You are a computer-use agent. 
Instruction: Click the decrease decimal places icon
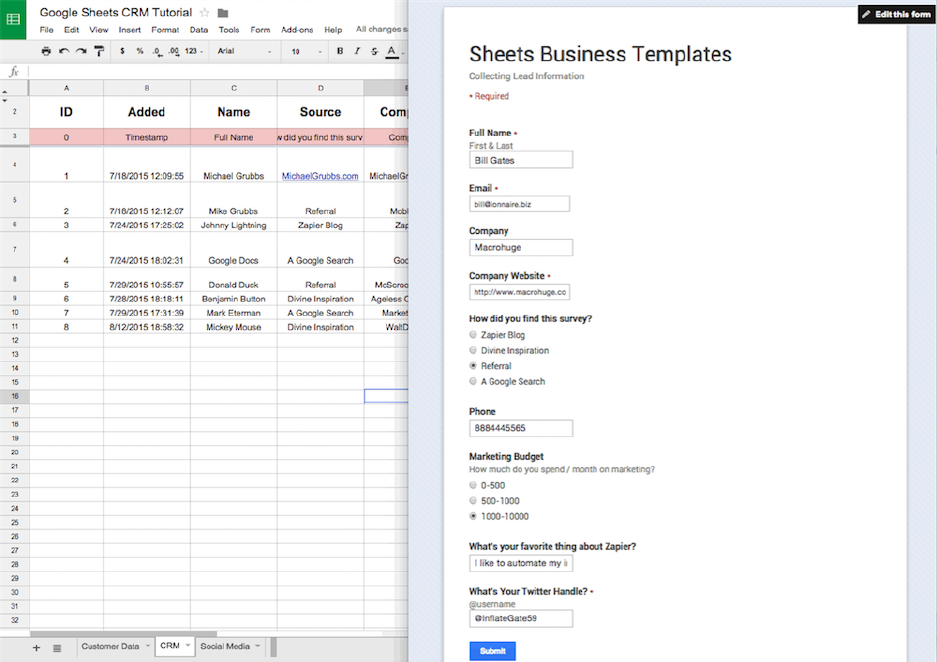click(157, 51)
